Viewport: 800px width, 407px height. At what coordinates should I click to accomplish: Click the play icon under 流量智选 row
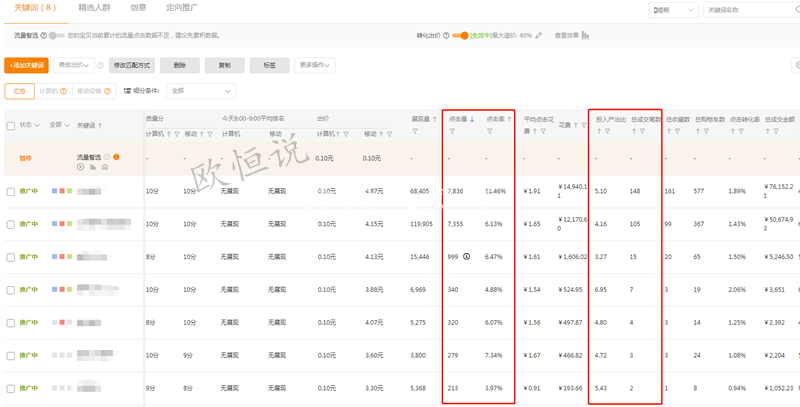(x=80, y=167)
